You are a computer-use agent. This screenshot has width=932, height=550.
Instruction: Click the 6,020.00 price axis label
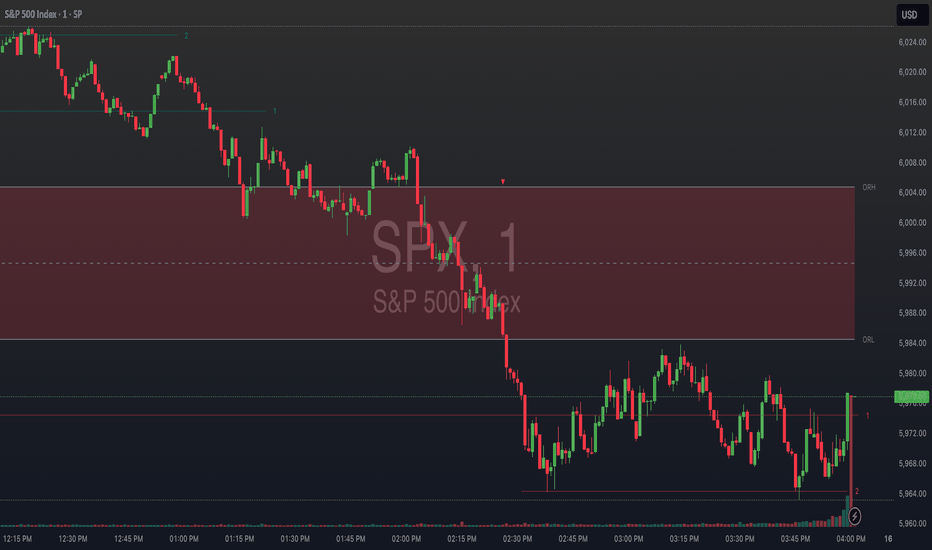click(912, 72)
